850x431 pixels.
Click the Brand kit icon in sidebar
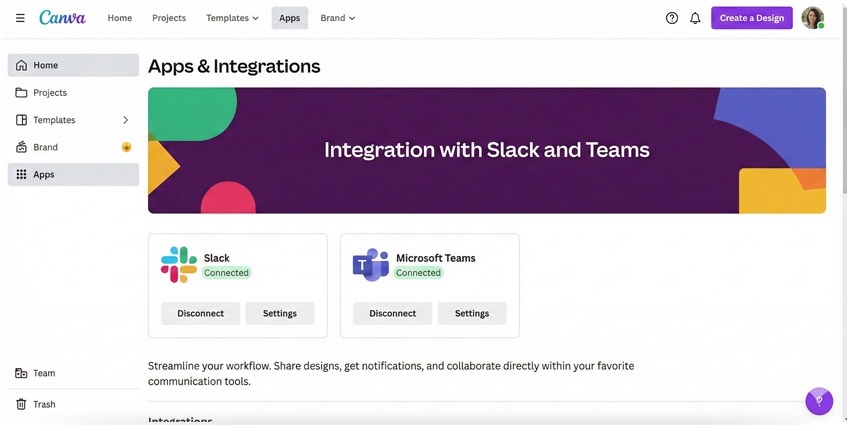21,147
